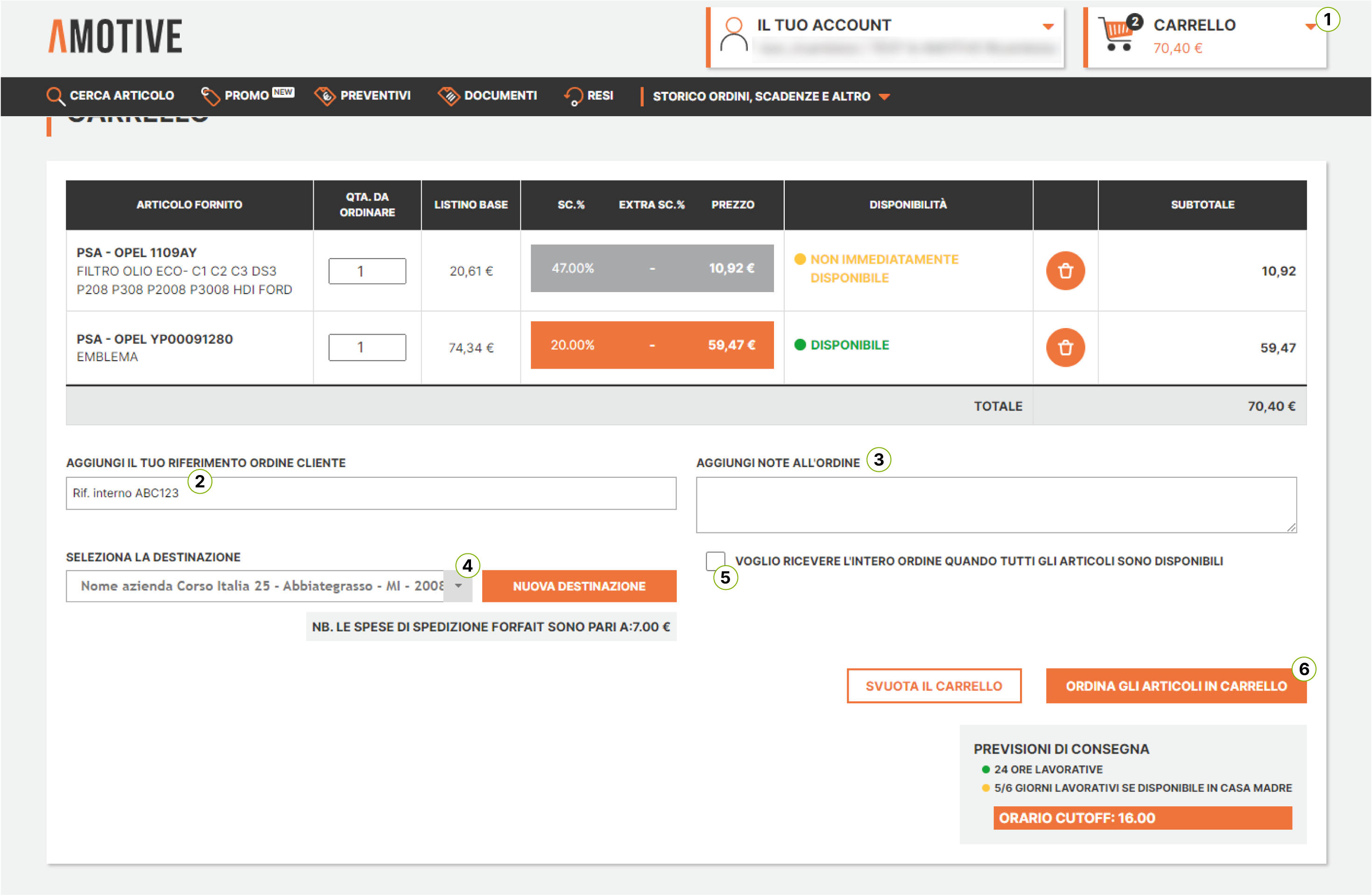The height and width of the screenshot is (895, 1372).
Task: Click the Nuova Destinazione button
Action: coord(579,586)
